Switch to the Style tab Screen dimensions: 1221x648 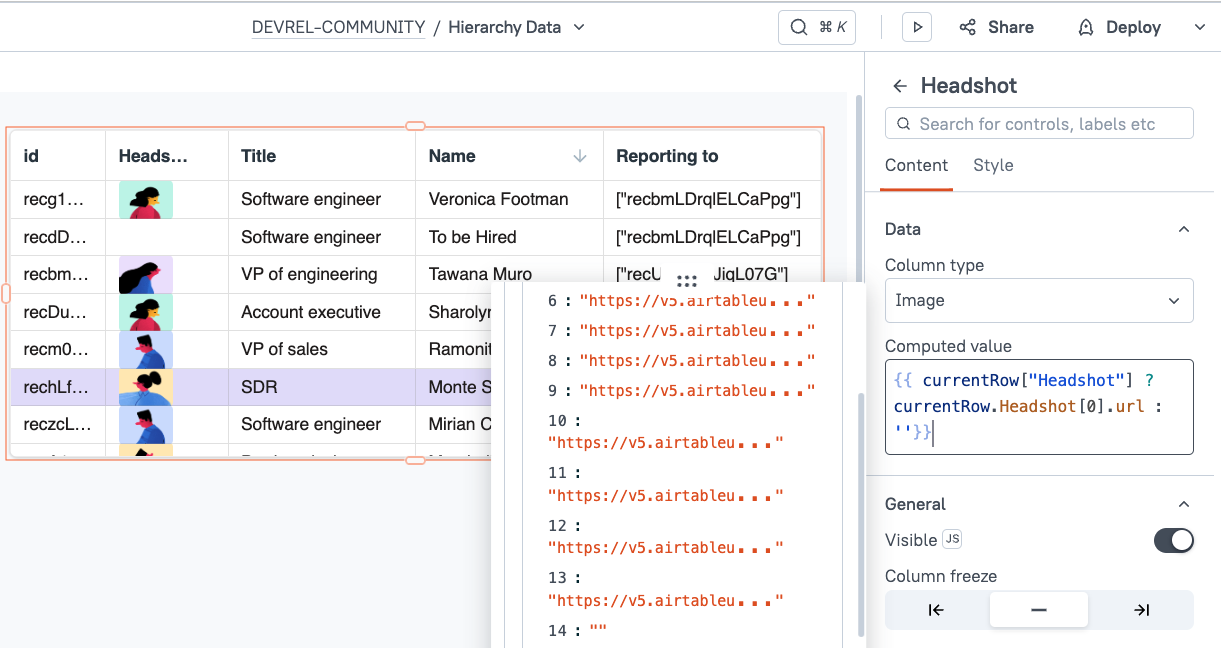pyautogui.click(x=993, y=165)
